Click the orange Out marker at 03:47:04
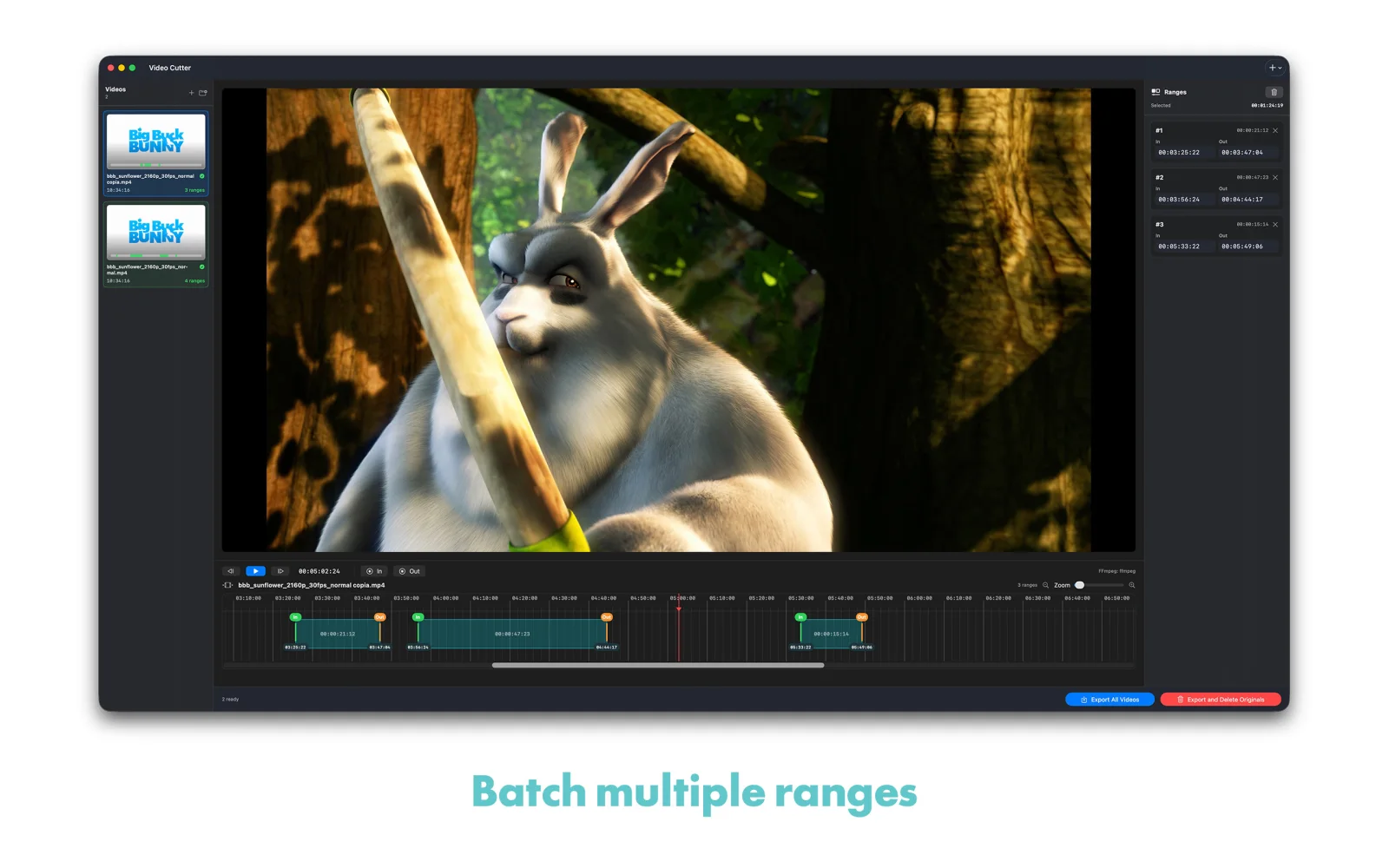Viewport: 1389px width, 868px height. (x=379, y=617)
